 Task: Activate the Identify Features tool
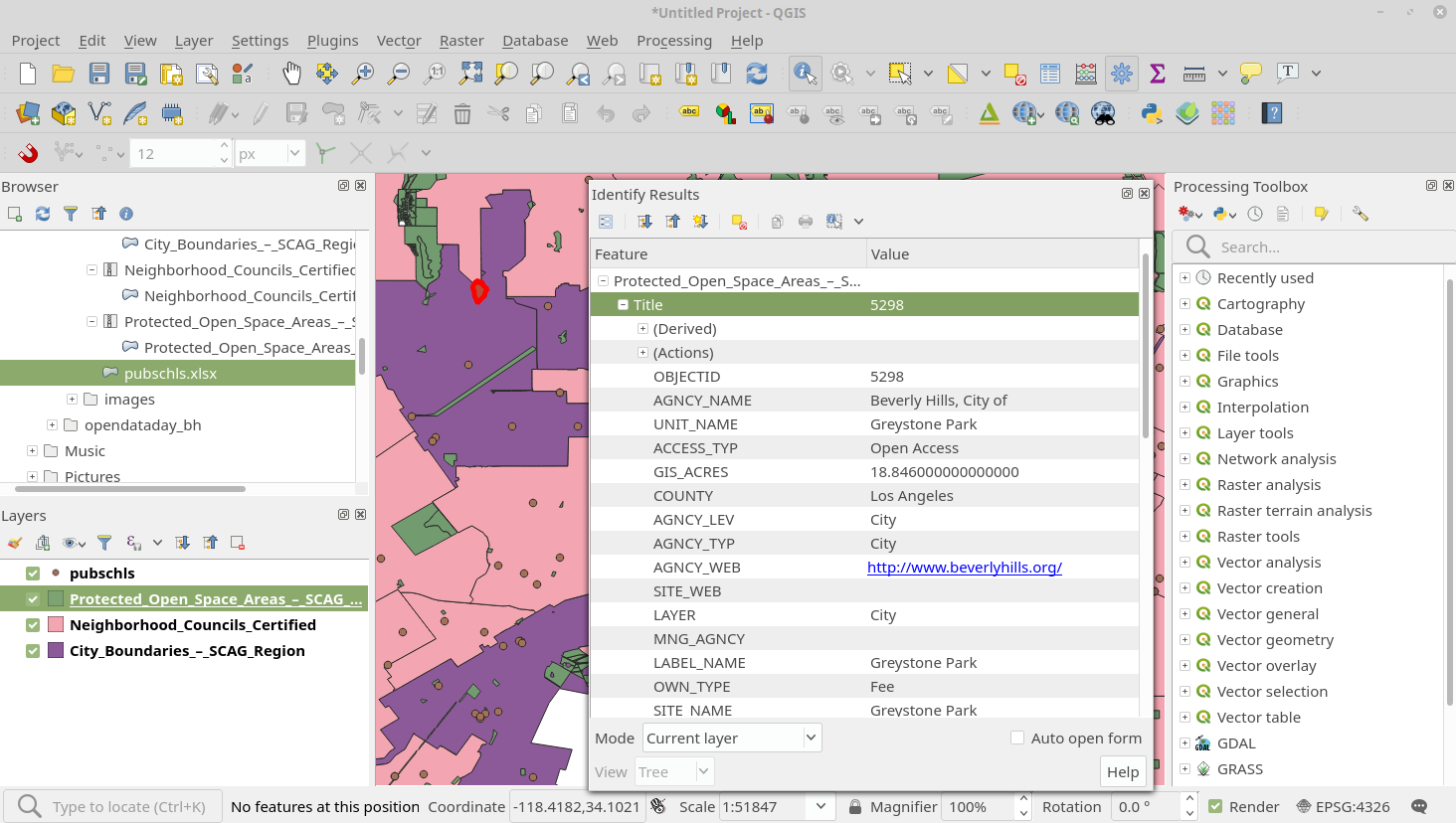point(805,74)
